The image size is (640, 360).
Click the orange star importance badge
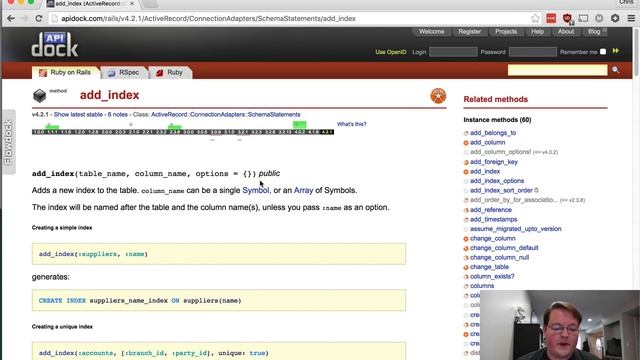[438, 96]
